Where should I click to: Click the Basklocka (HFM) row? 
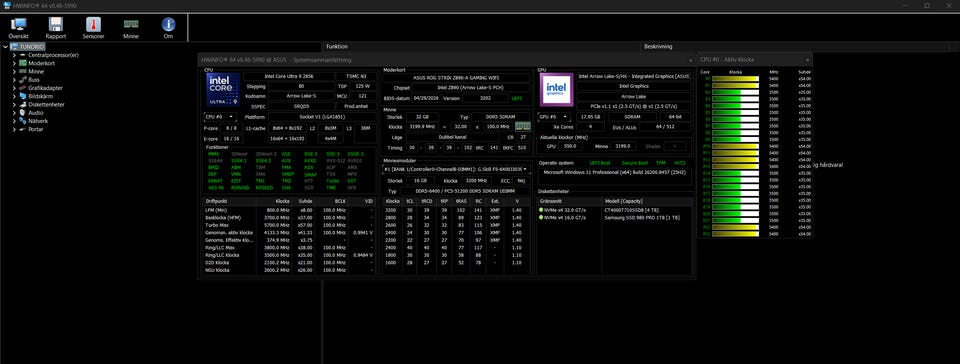pos(289,217)
